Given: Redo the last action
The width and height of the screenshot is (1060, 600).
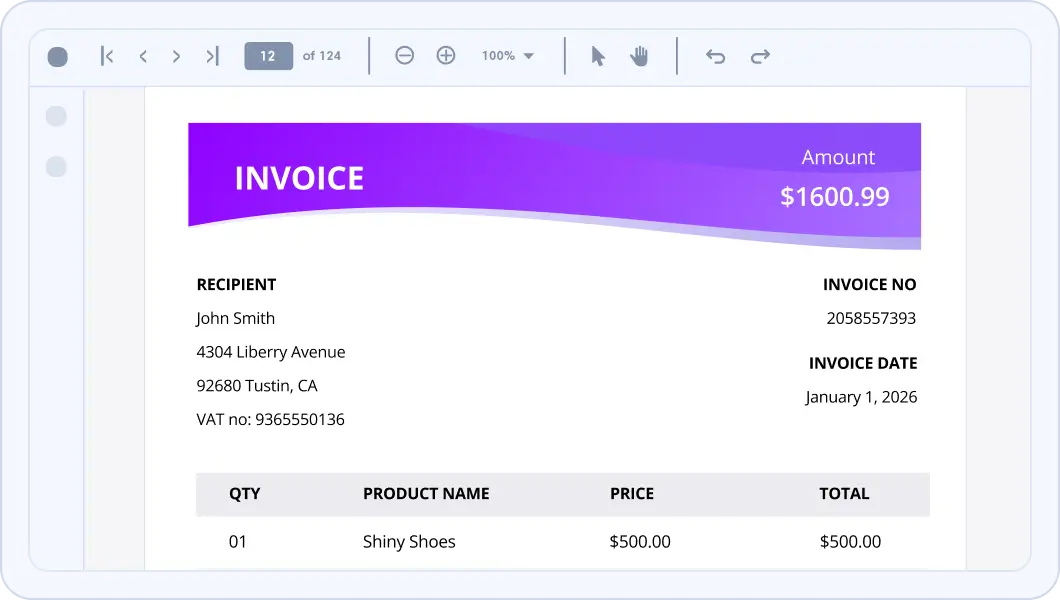Looking at the screenshot, I should 760,56.
